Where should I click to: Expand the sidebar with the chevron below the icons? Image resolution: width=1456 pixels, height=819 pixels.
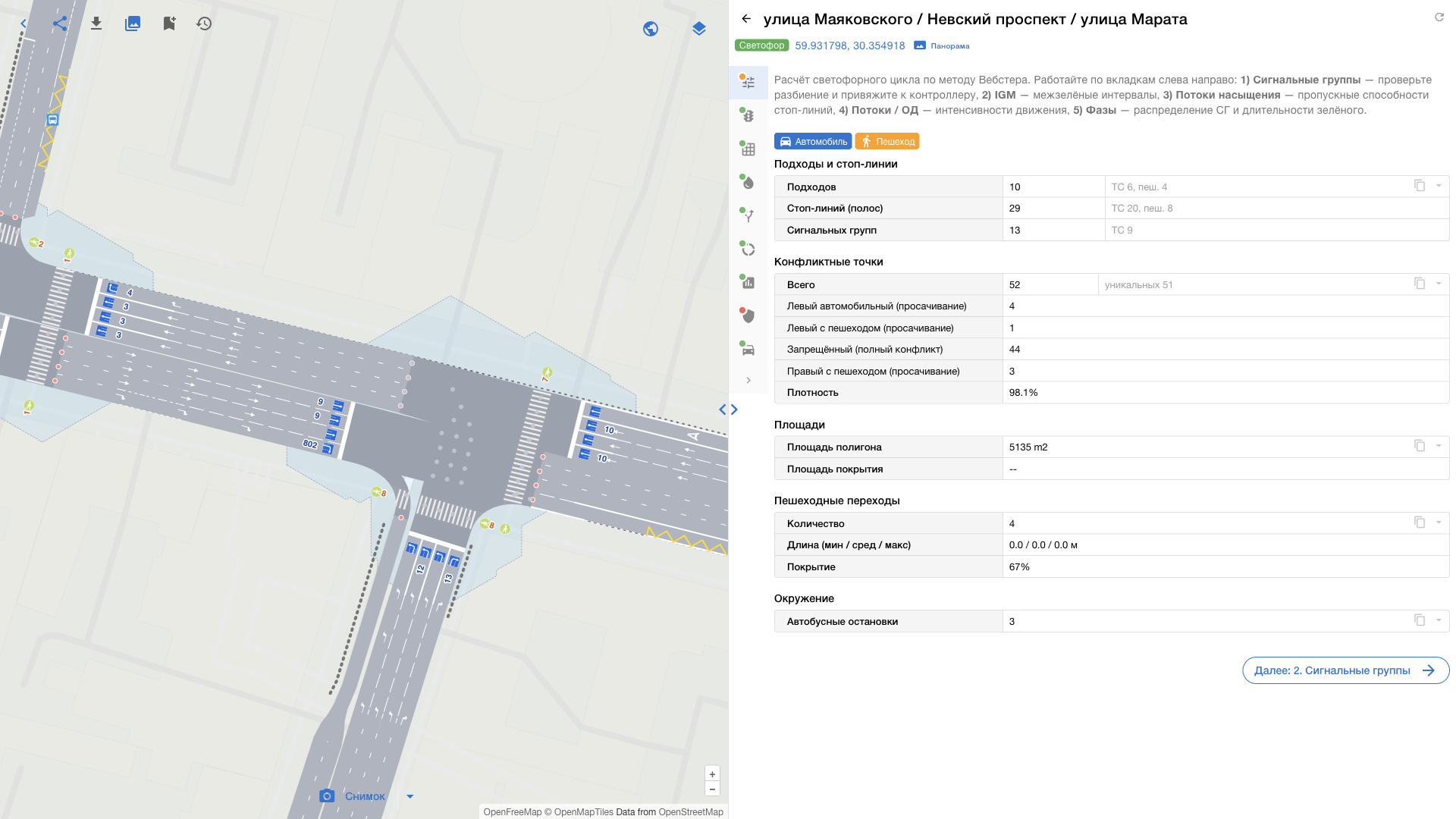pyautogui.click(x=748, y=381)
